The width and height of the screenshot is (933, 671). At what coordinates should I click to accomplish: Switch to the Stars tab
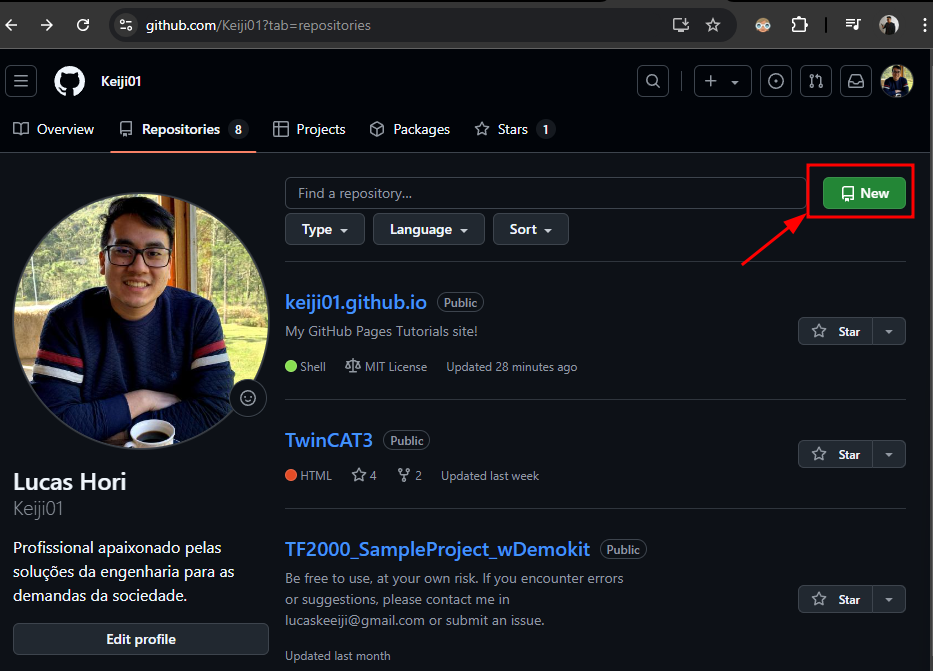(x=514, y=129)
